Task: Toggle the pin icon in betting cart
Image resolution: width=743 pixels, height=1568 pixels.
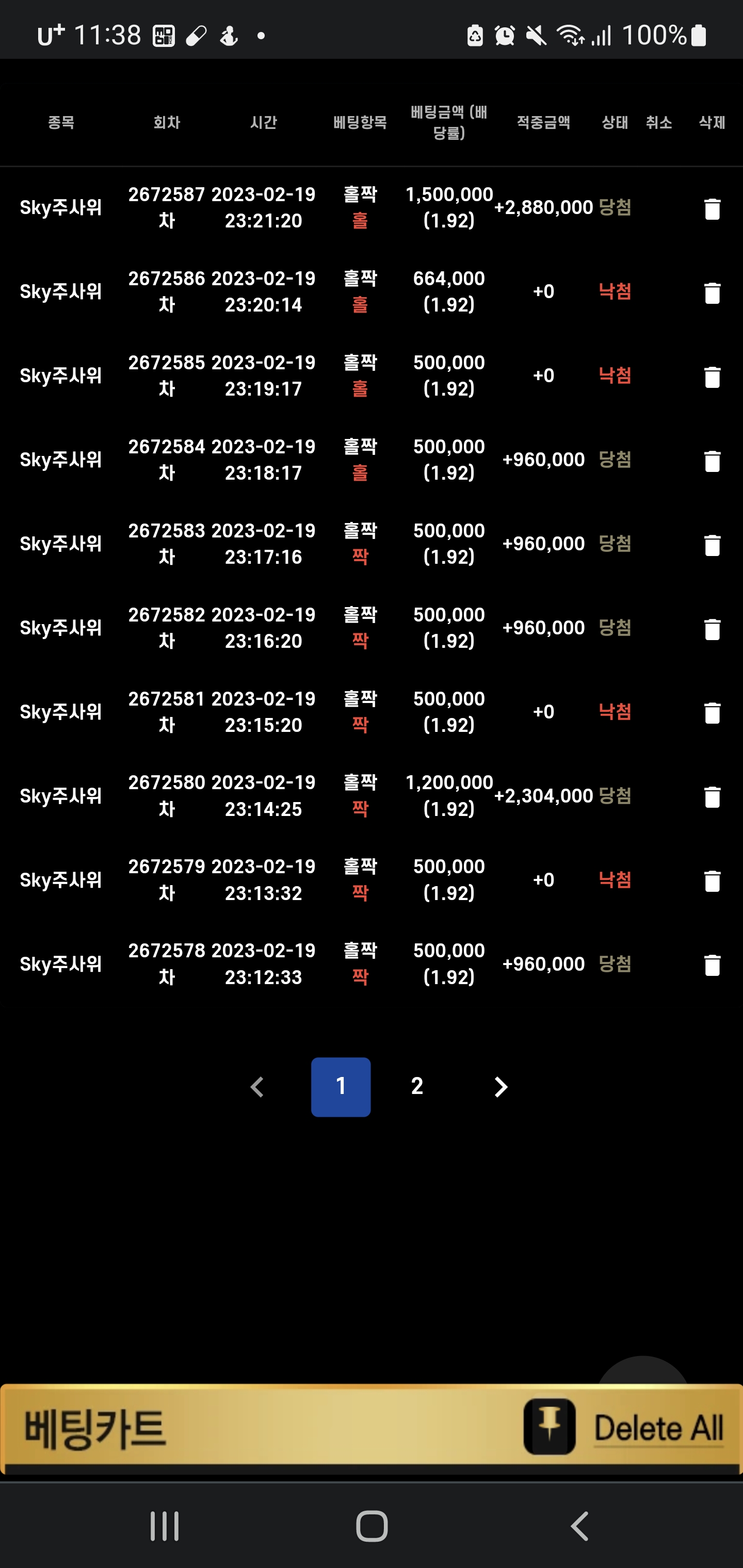Action: pos(550,1426)
